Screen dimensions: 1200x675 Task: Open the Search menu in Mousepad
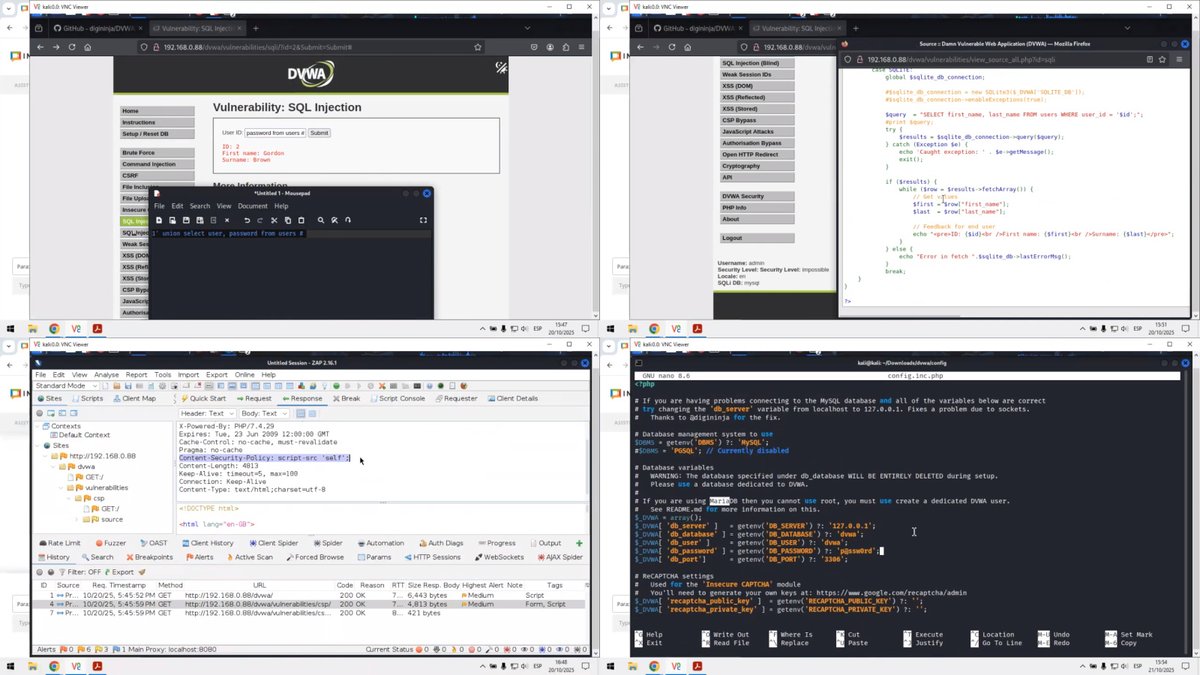click(200, 206)
